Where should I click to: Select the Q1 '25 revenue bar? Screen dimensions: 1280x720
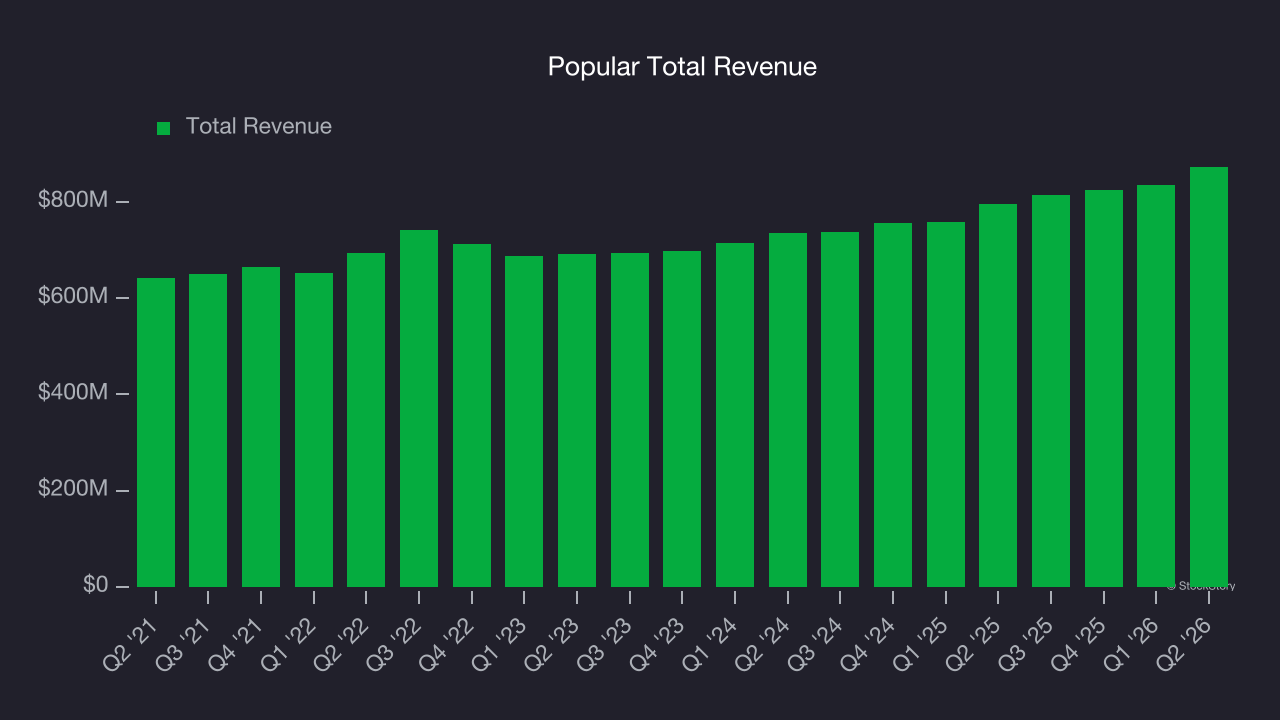tap(946, 404)
